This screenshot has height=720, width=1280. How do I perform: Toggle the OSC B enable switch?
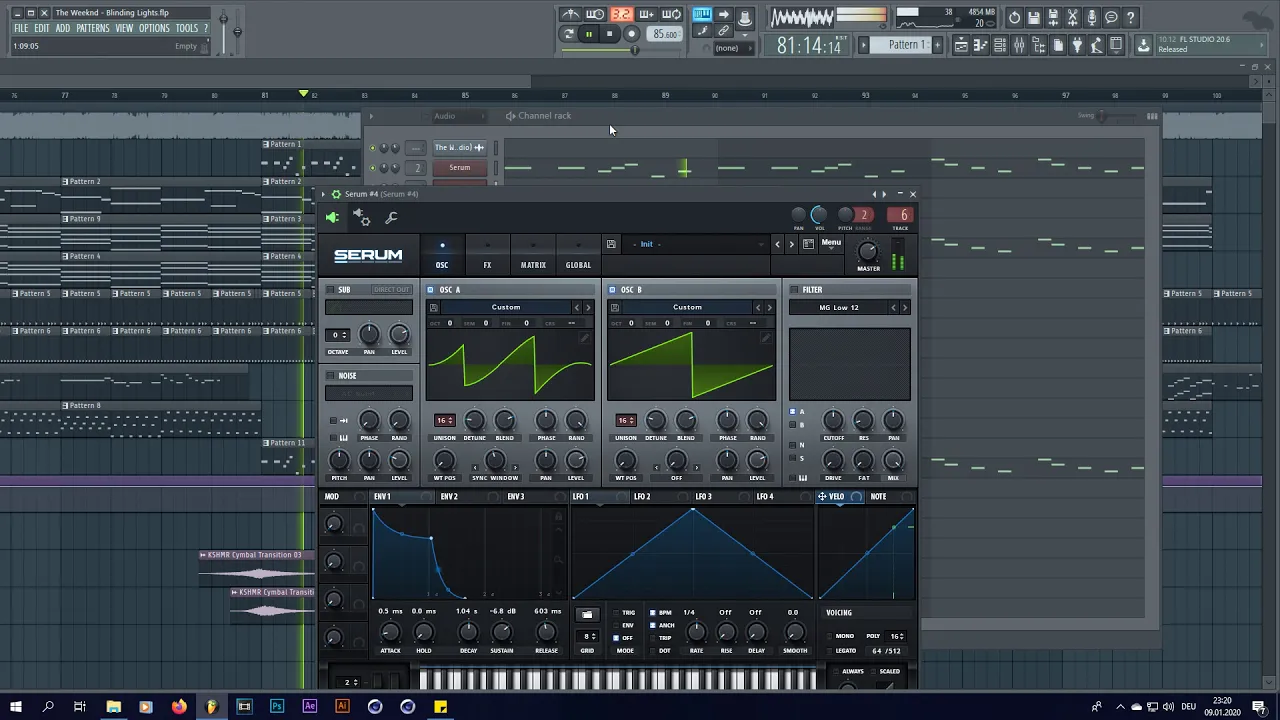[612, 290]
